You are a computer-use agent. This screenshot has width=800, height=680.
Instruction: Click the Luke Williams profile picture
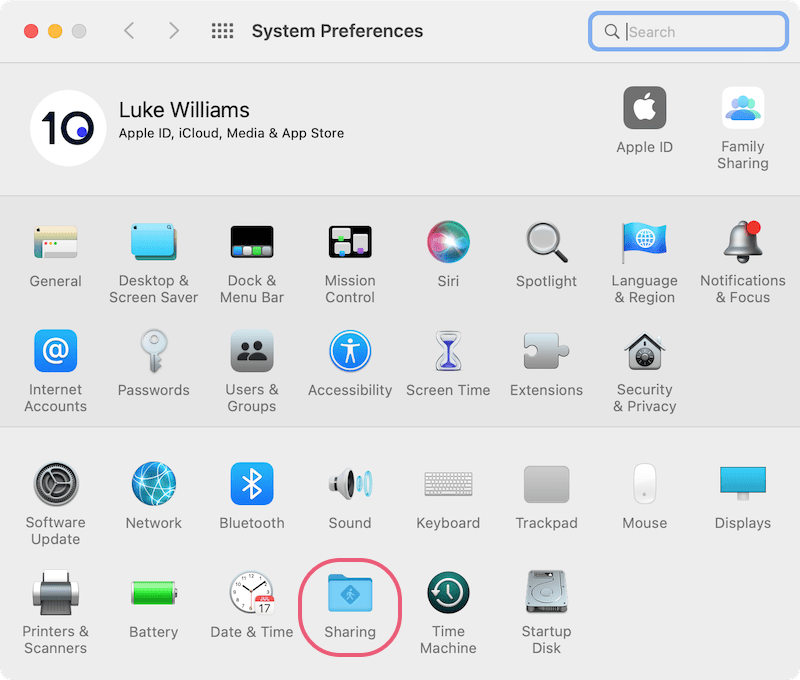click(x=68, y=128)
